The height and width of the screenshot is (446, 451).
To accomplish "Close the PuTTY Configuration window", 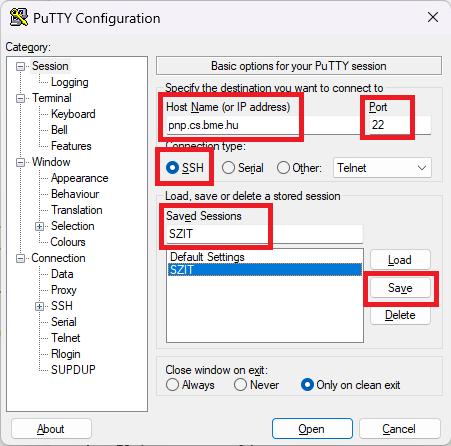I will click(x=433, y=17).
